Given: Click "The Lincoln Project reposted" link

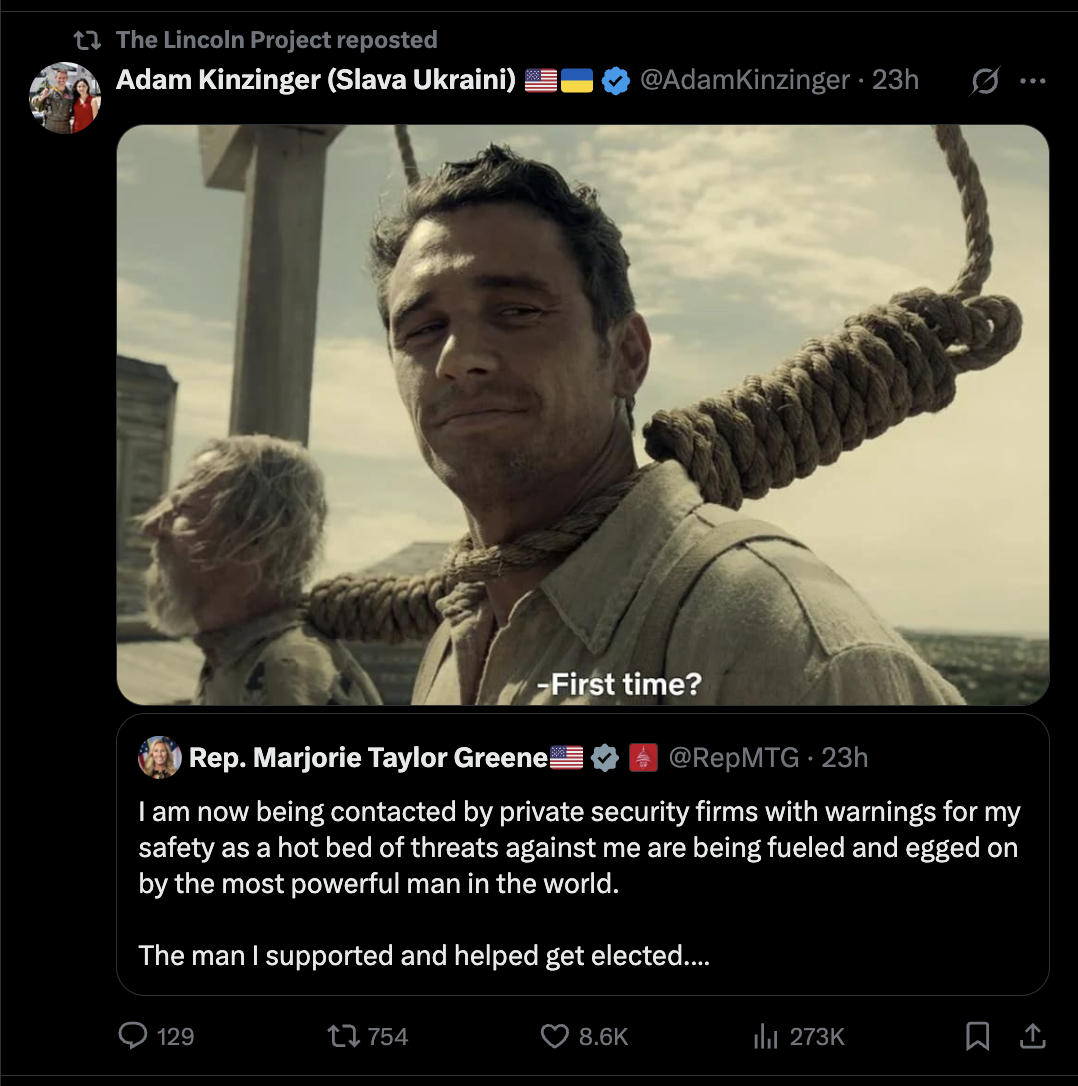Looking at the screenshot, I should tap(276, 40).
